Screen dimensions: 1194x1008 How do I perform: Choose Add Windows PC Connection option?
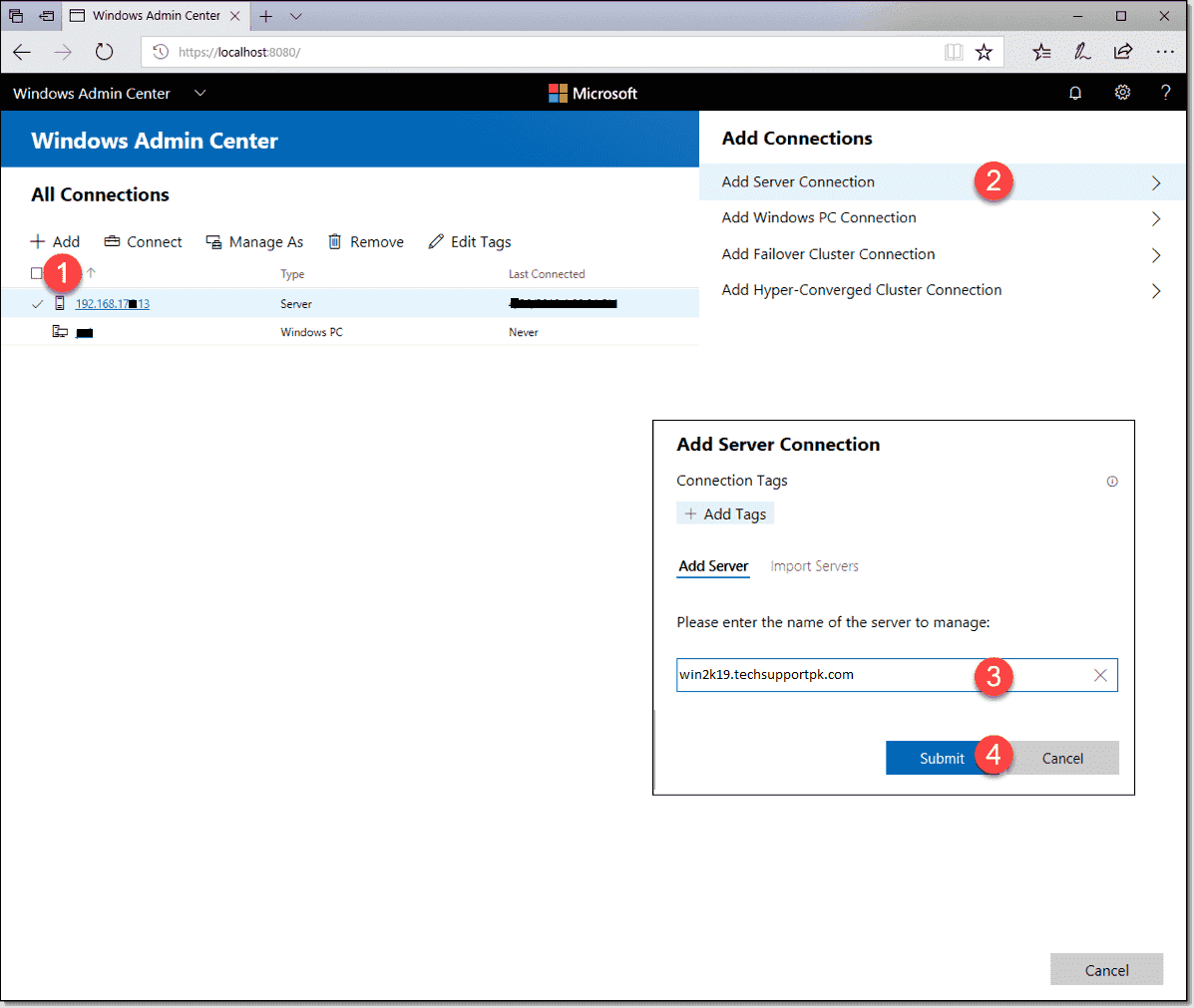coord(943,217)
